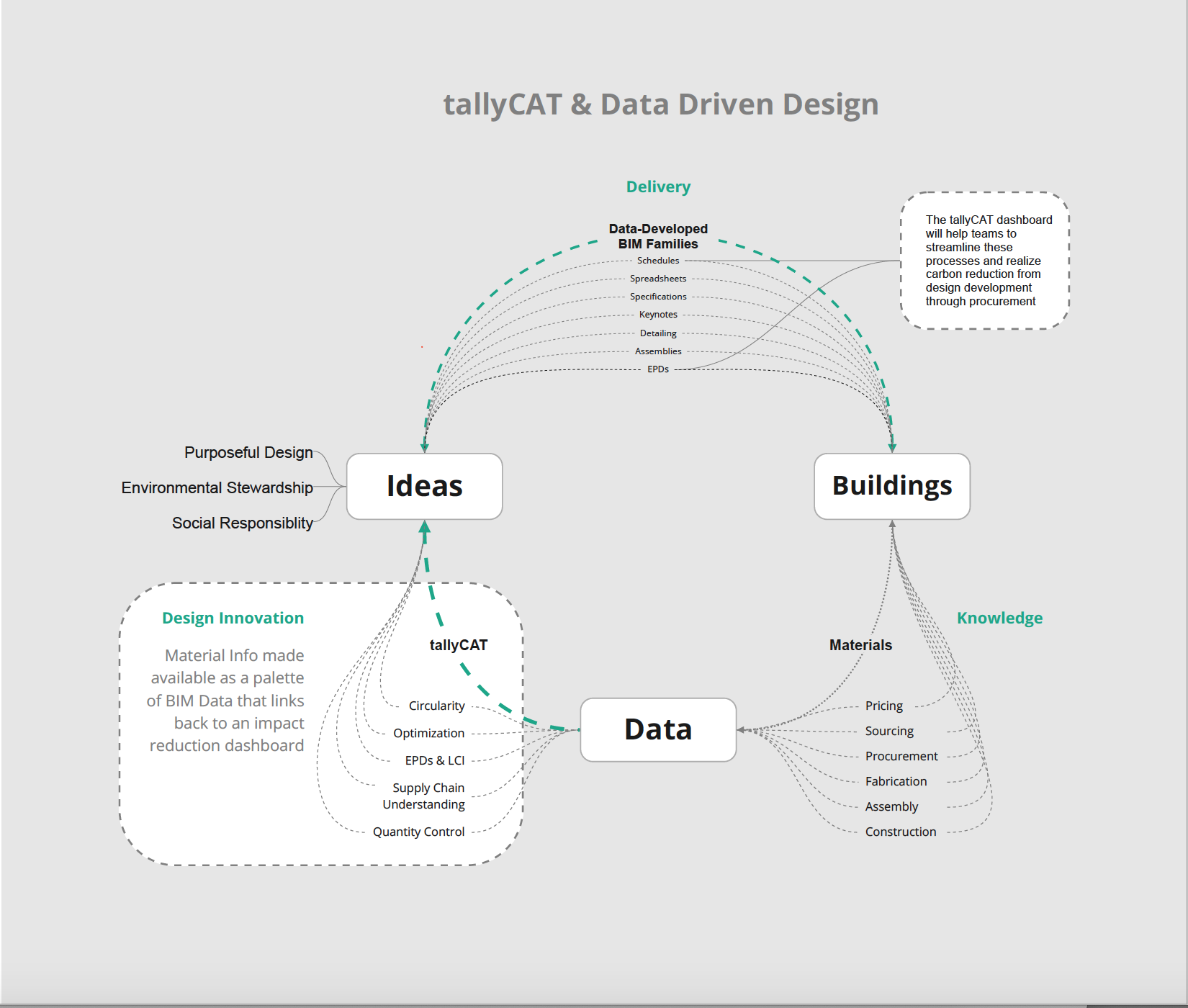Select the Assembly label
This screenshot has height=1008, width=1188.
click(x=891, y=806)
